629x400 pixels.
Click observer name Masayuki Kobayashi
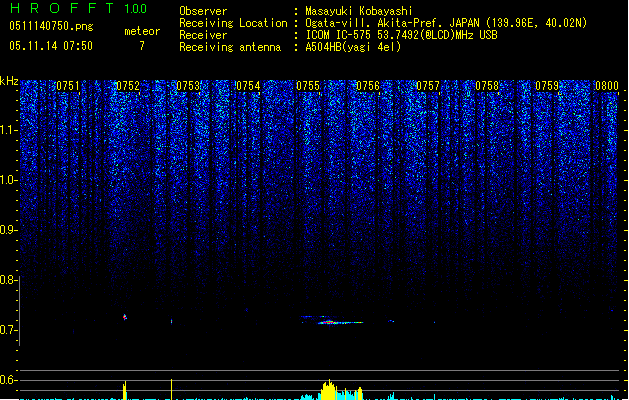tap(359, 11)
